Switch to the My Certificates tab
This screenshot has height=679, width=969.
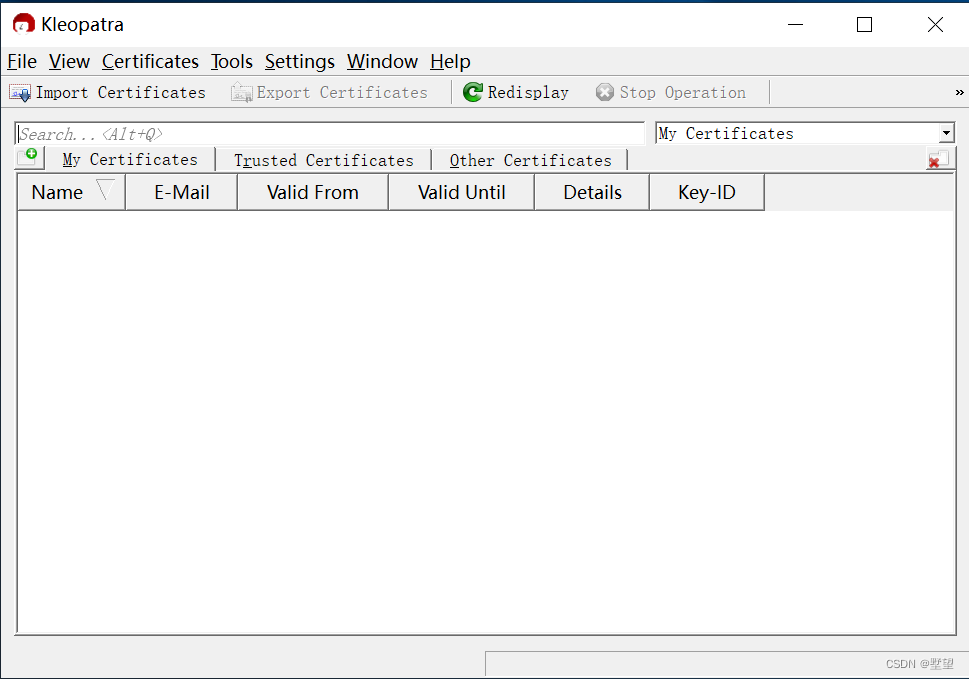(130, 159)
